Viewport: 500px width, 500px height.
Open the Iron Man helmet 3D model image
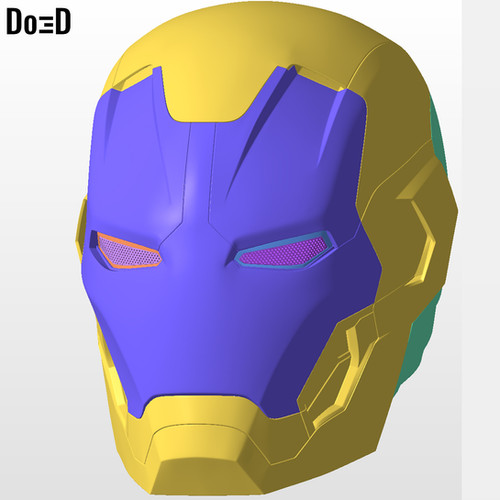[x=231, y=250]
